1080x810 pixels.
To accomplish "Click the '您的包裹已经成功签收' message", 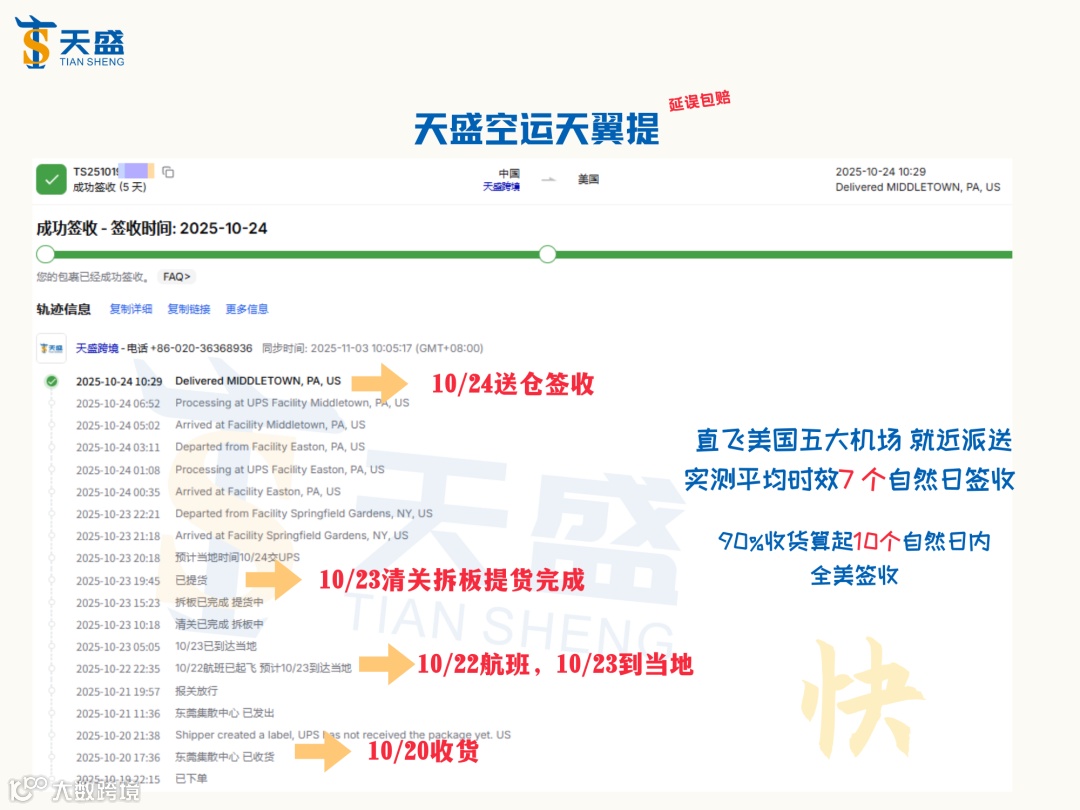I will pos(92,277).
